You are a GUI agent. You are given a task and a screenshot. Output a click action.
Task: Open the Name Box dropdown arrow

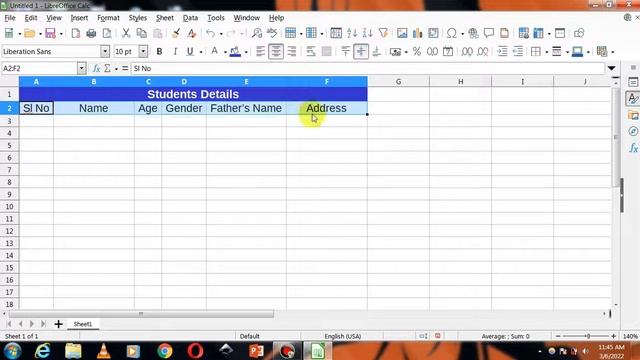(x=81, y=68)
